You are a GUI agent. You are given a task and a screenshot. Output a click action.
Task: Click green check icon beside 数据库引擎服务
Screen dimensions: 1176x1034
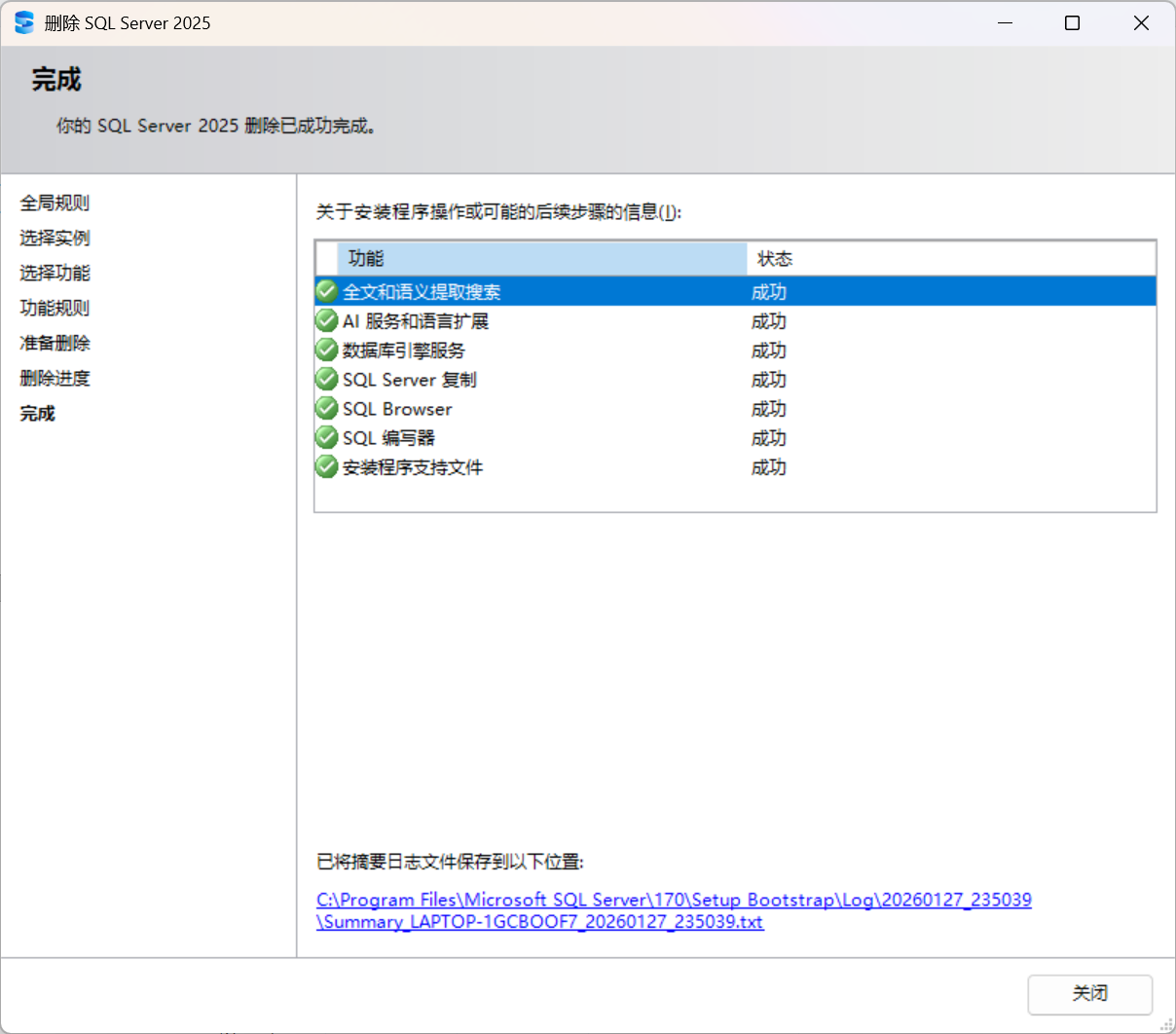click(x=327, y=350)
